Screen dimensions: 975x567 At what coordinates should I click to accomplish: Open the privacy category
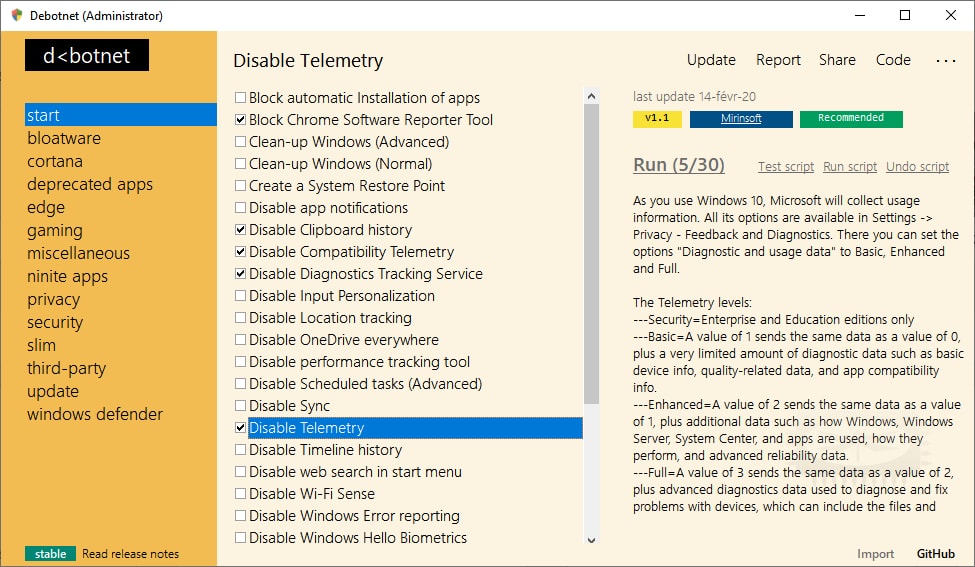(x=53, y=299)
